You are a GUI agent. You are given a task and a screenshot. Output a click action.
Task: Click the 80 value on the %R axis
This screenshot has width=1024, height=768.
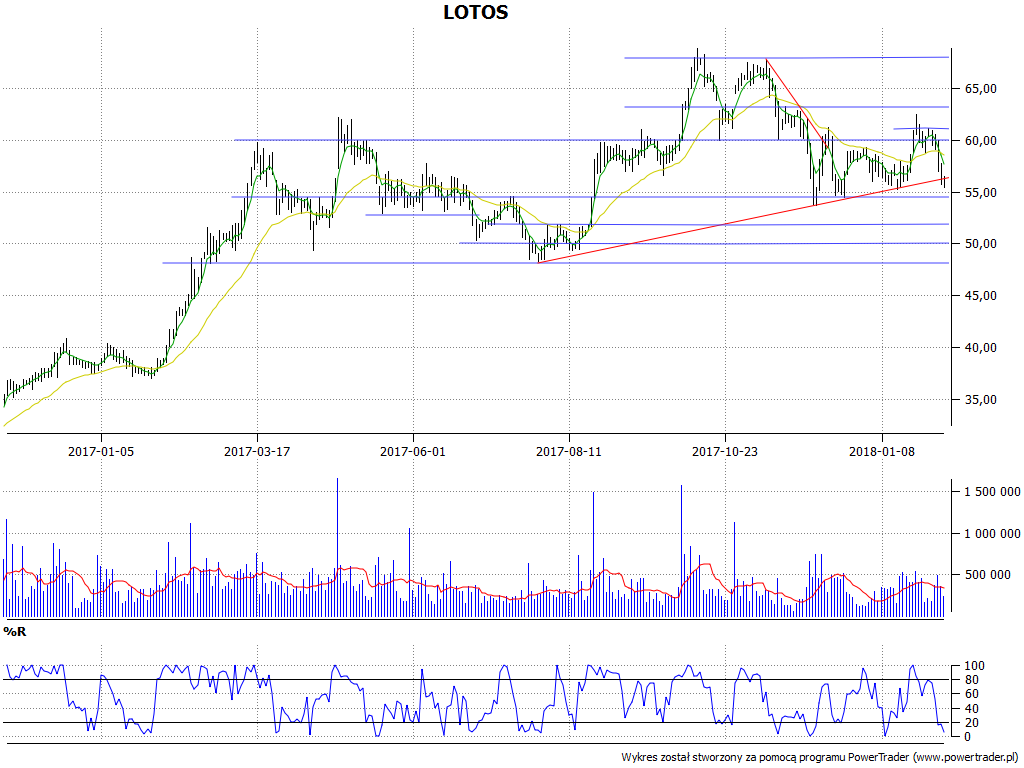click(x=972, y=680)
